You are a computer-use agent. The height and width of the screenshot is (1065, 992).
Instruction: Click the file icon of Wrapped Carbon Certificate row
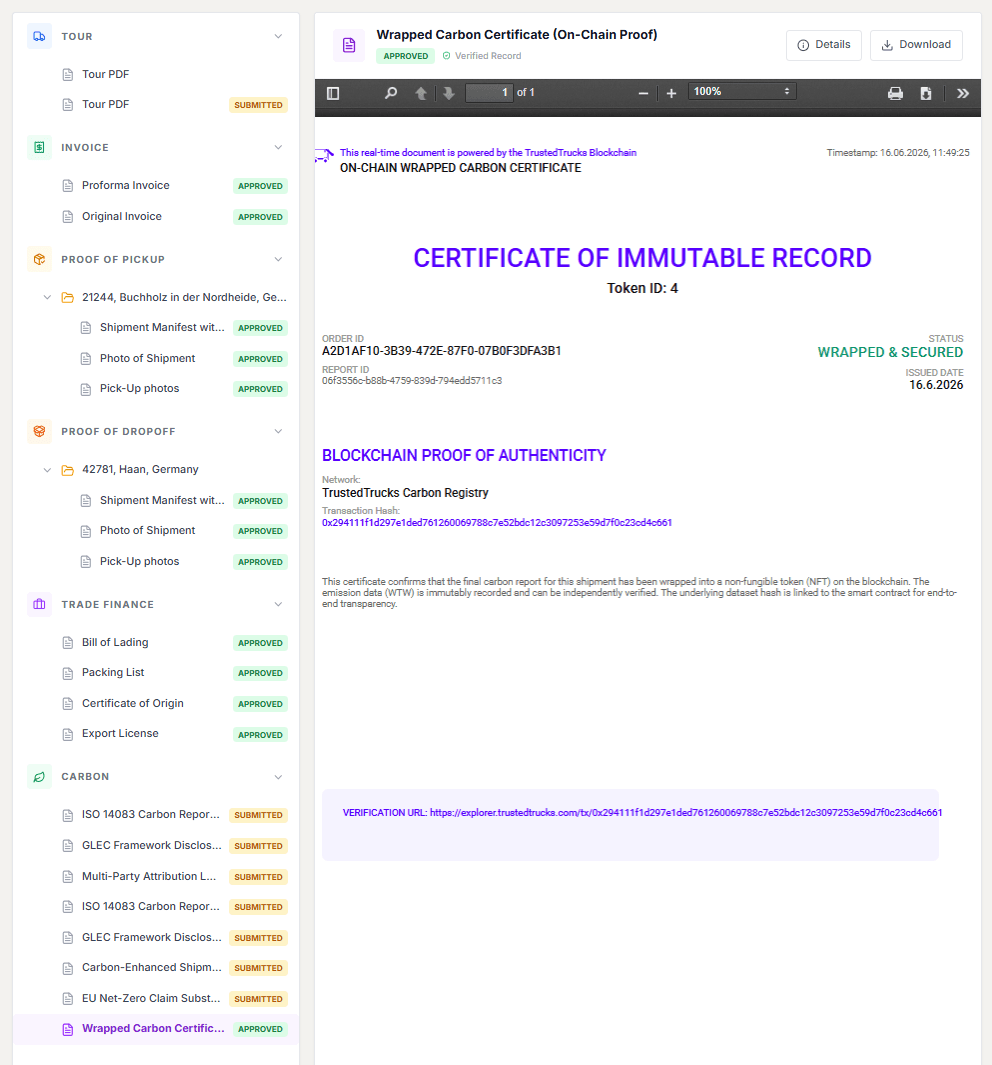[x=68, y=1029]
